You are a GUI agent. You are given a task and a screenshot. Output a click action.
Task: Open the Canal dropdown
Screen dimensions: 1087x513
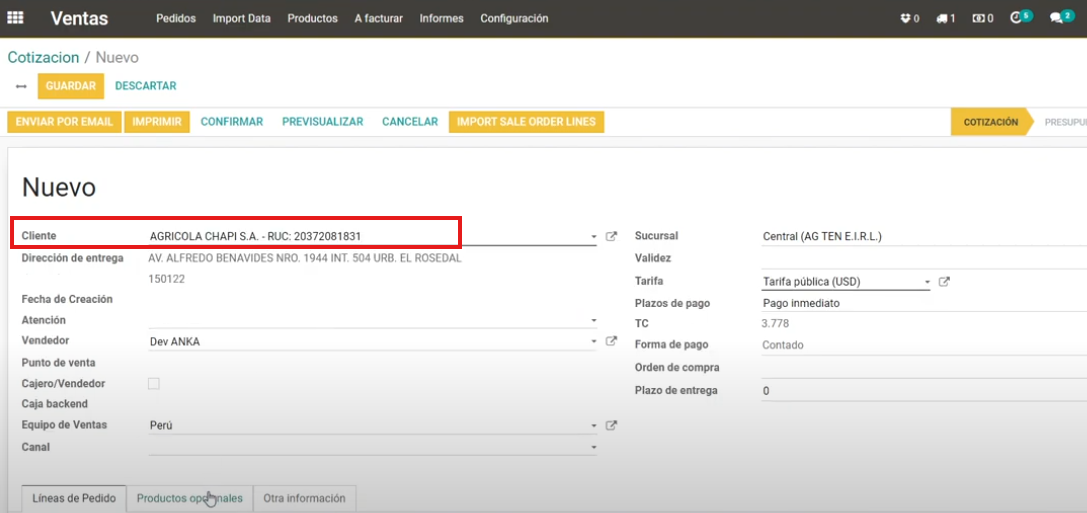(594, 448)
